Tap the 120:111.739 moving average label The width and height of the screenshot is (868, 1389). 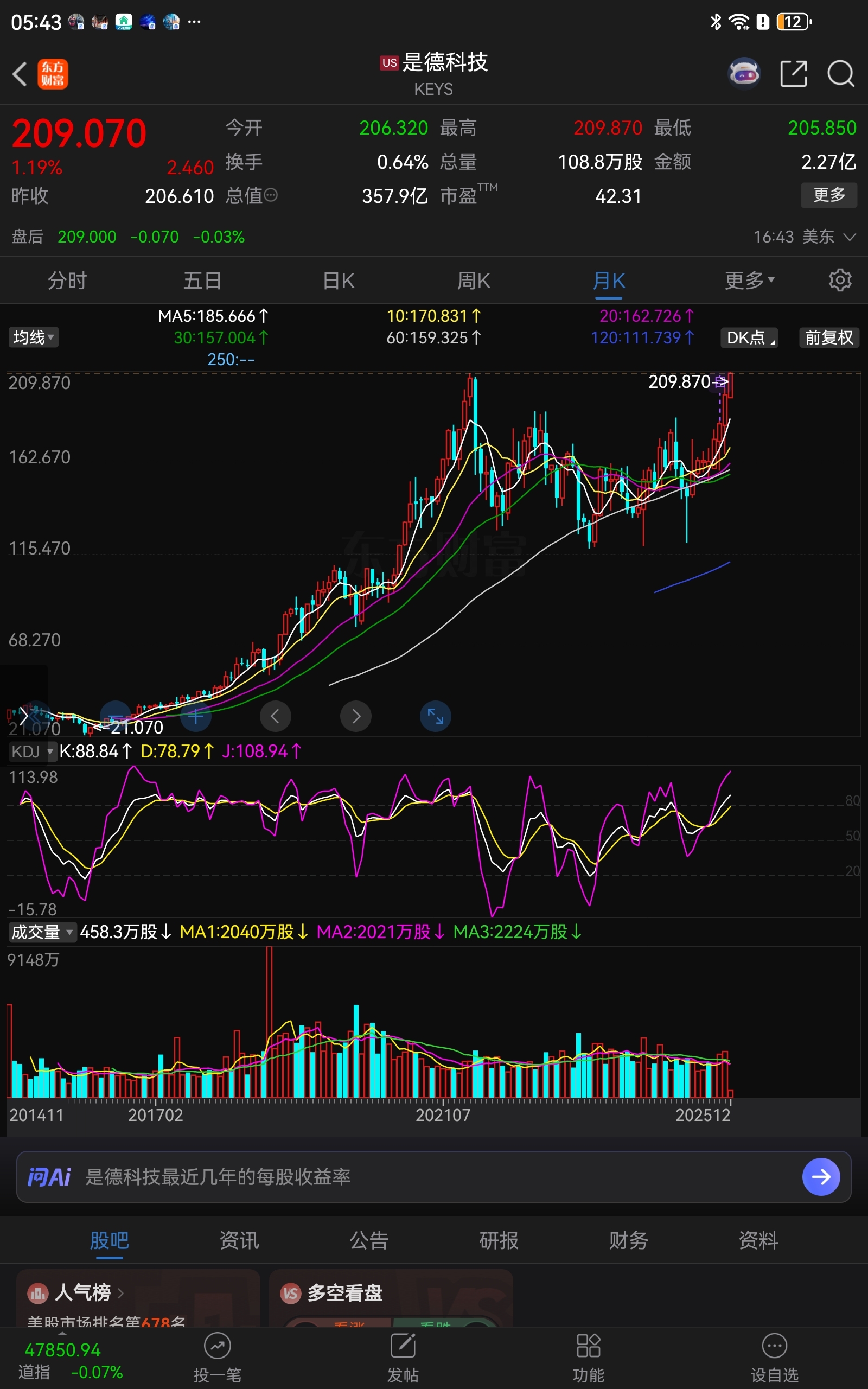tap(642, 337)
